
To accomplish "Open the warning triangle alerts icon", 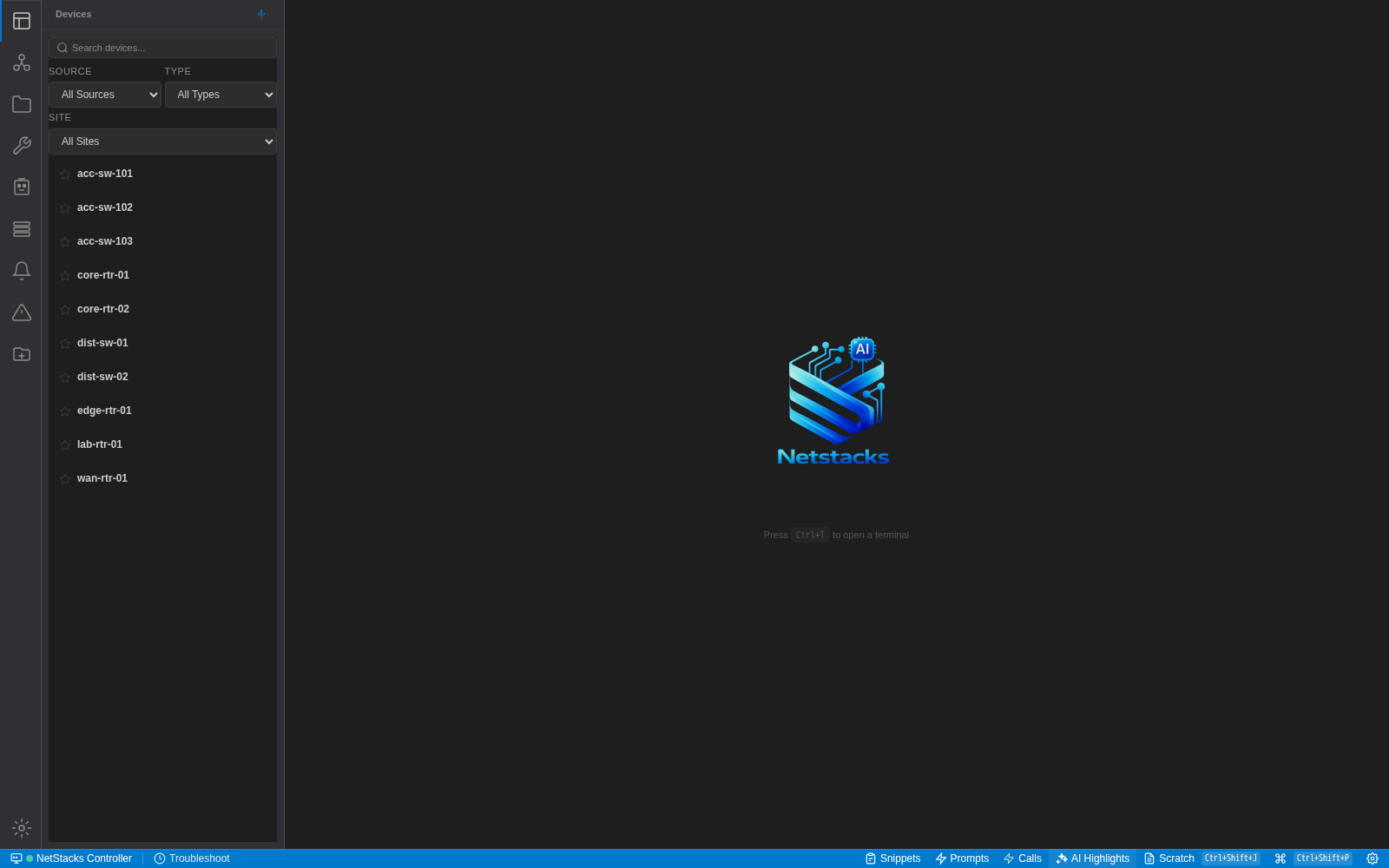I will pyautogui.click(x=22, y=312).
